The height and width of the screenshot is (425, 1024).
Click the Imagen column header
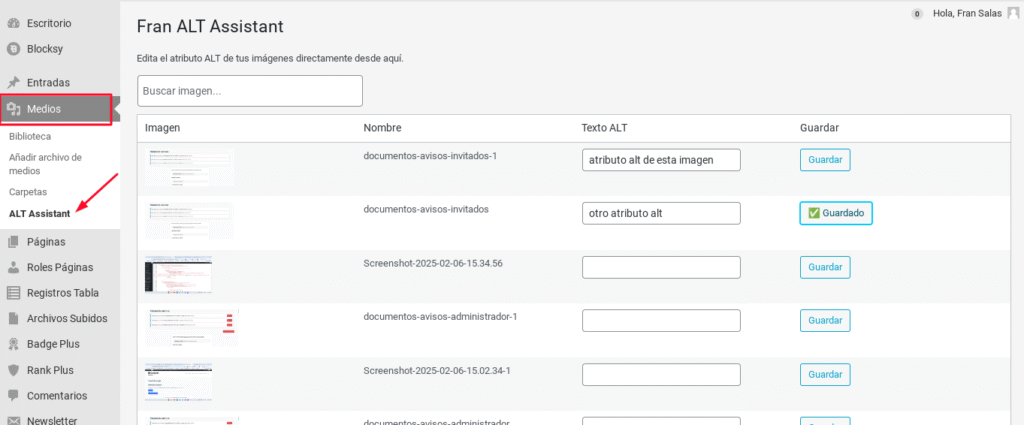163,128
